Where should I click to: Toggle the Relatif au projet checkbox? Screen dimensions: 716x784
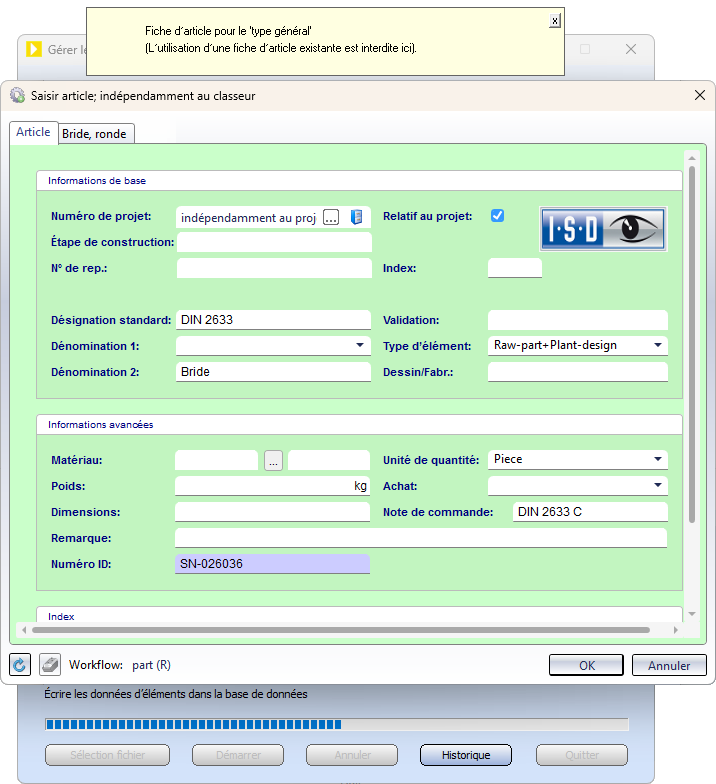pos(498,216)
